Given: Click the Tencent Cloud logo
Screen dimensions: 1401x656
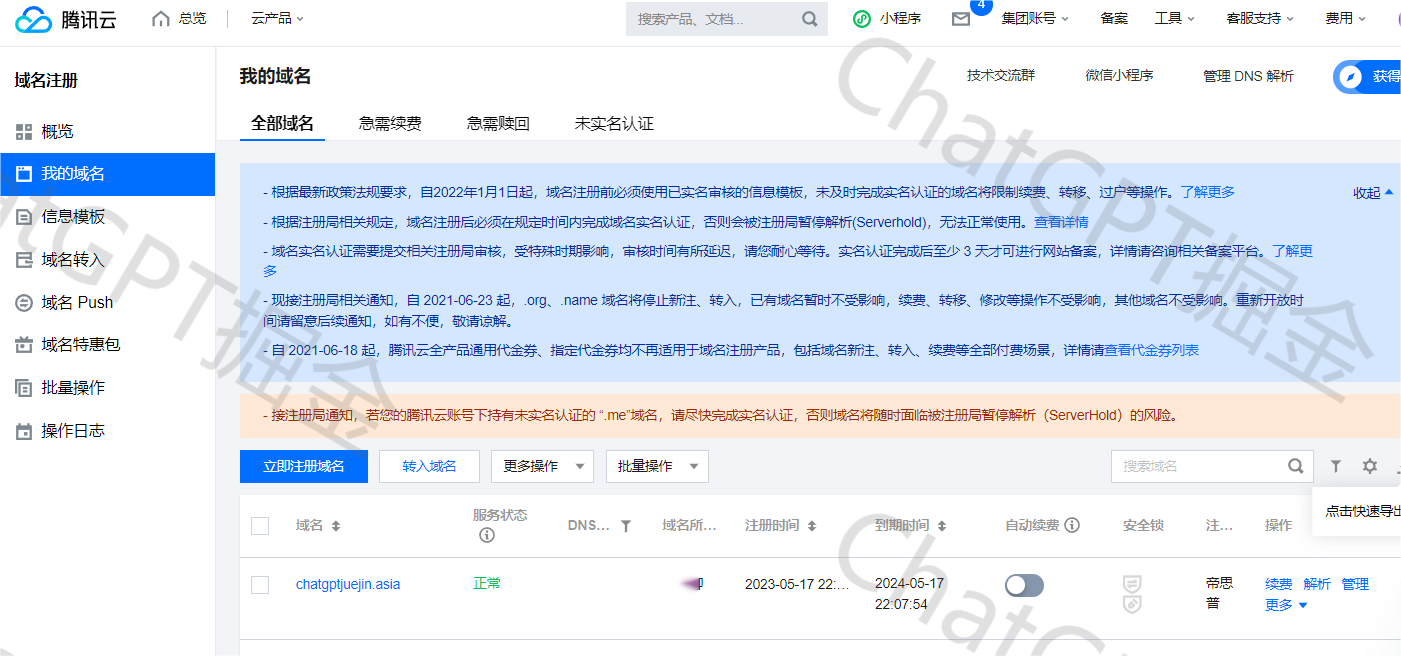Looking at the screenshot, I should click(x=66, y=19).
